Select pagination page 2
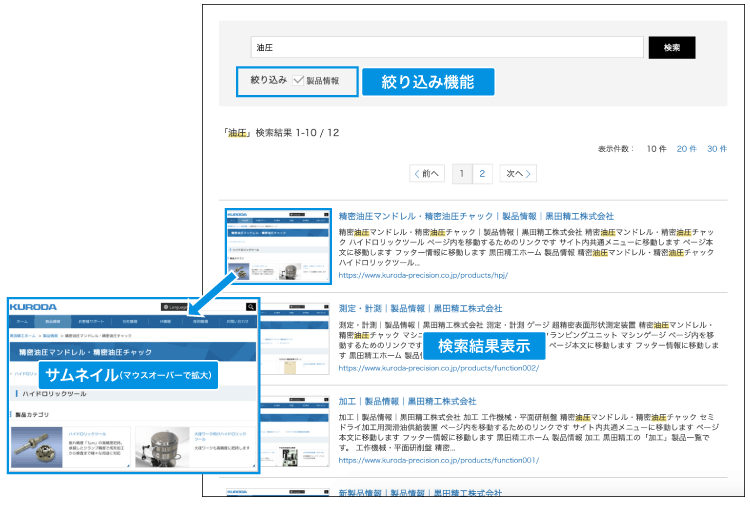750x505 pixels. [x=482, y=173]
